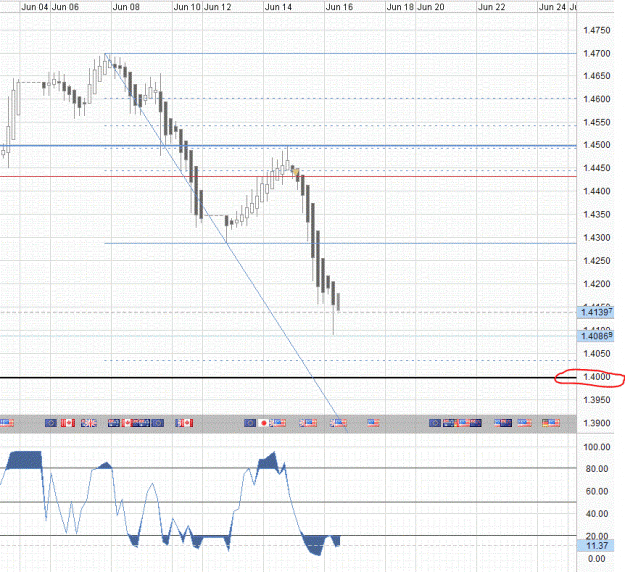Click the oscillator value tag 11.37

click(596, 546)
